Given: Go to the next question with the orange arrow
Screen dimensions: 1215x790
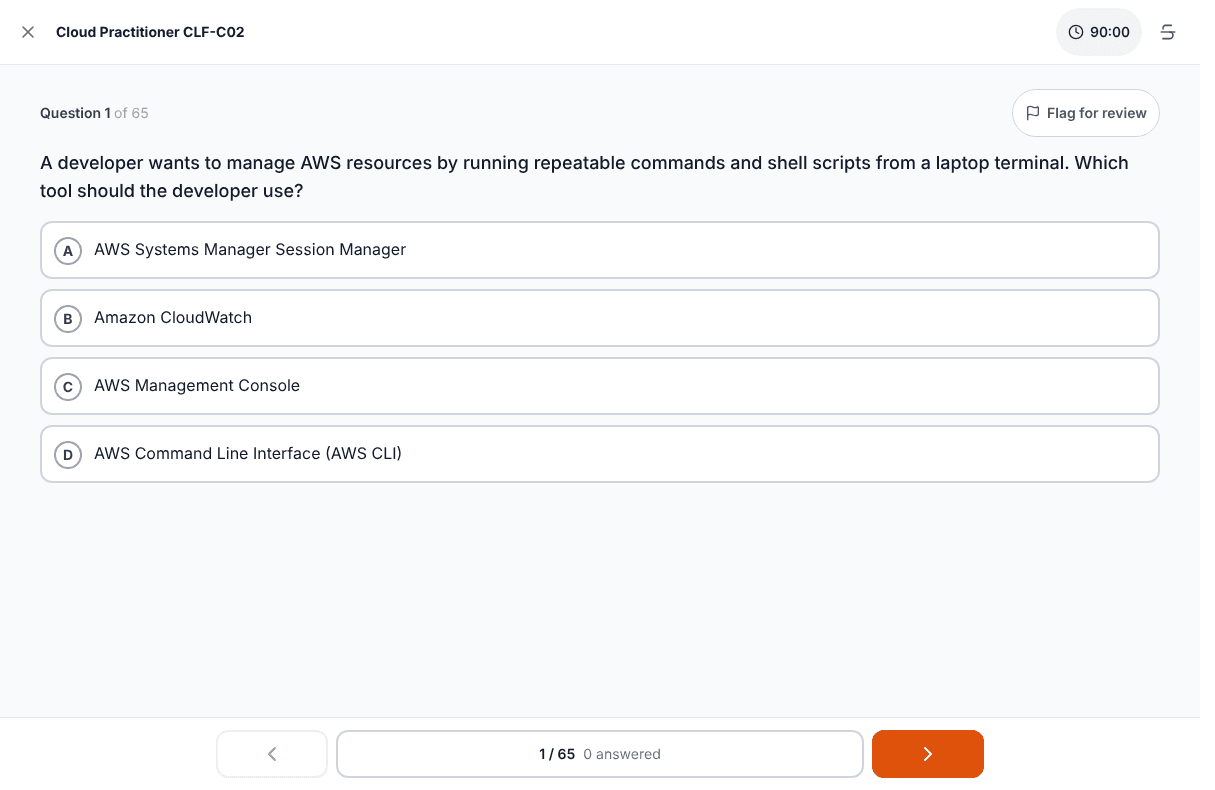Looking at the screenshot, I should click(x=928, y=754).
